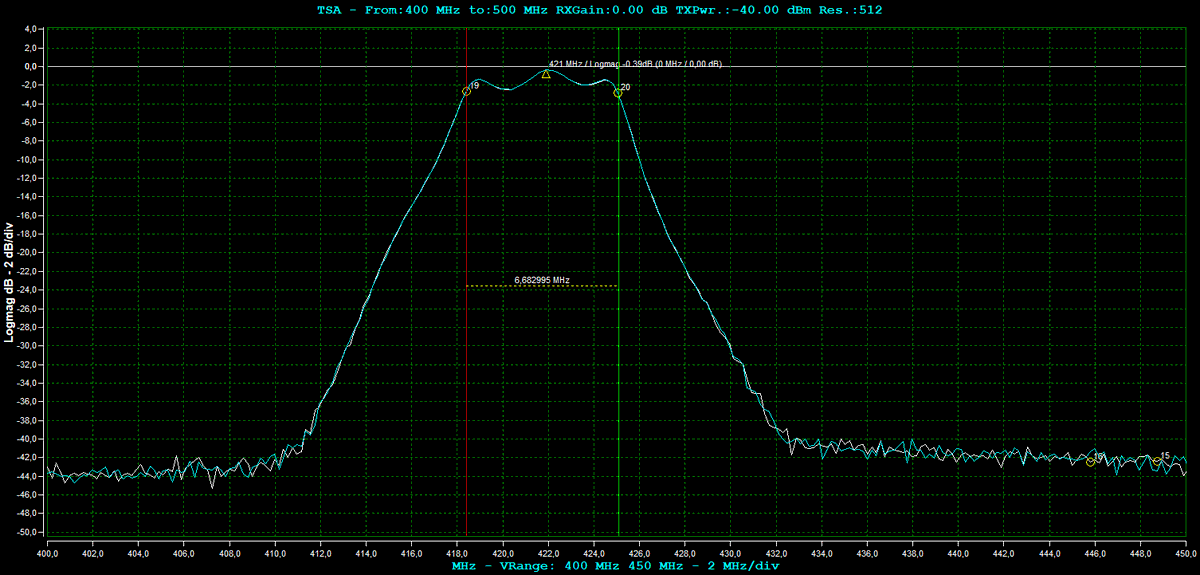Click the -24,0 value on vertical axis
The image size is (1200, 575).
coord(25,290)
